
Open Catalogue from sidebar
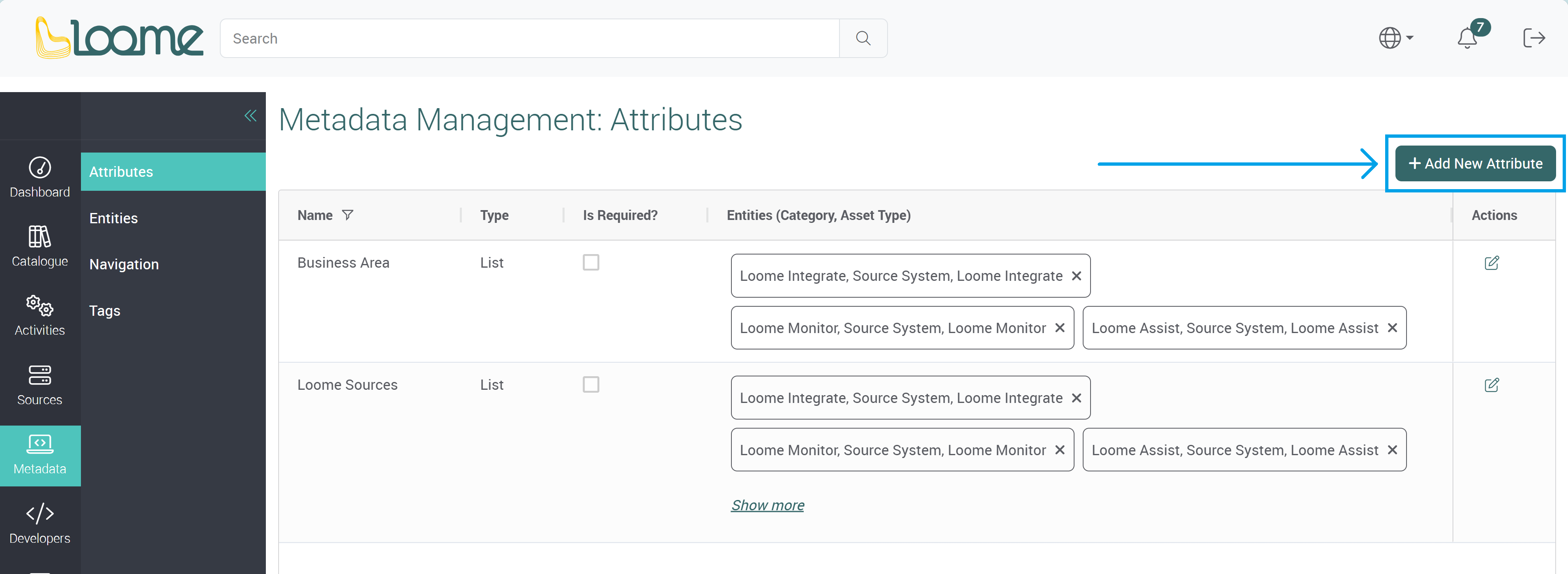tap(40, 246)
